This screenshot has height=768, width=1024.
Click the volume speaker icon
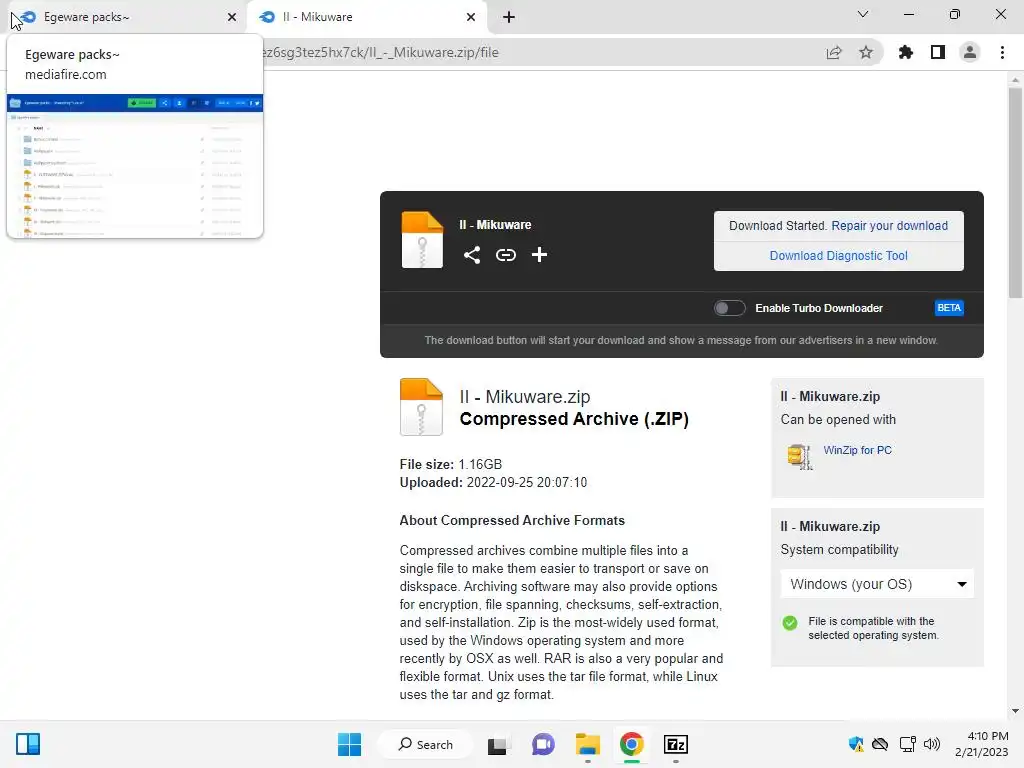(932, 744)
